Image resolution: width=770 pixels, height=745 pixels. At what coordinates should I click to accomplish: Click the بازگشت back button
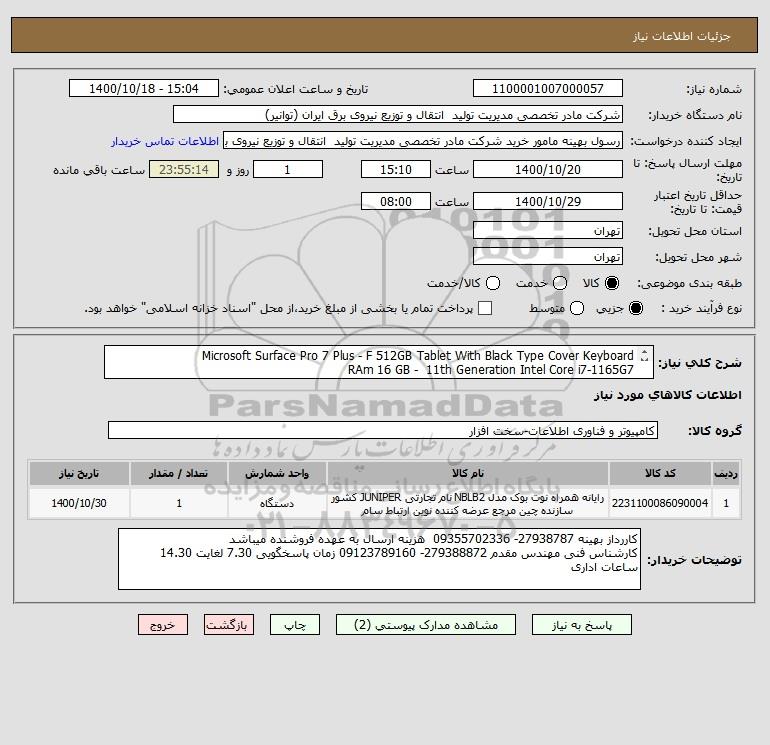[229, 625]
